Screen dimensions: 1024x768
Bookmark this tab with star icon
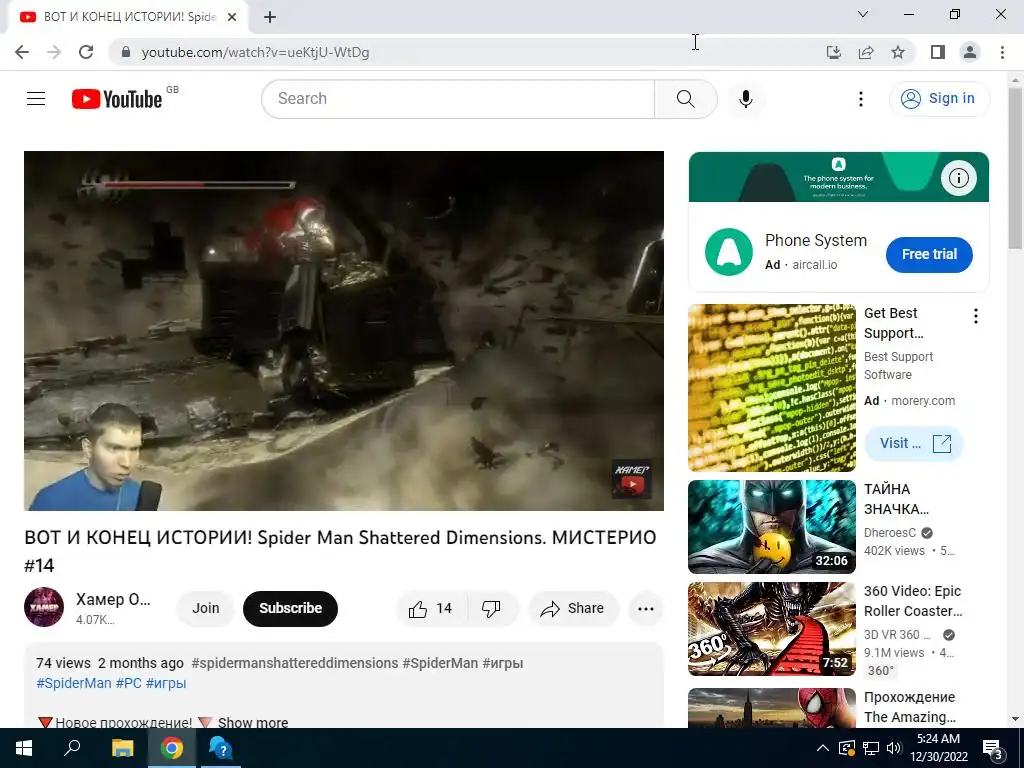coord(898,52)
